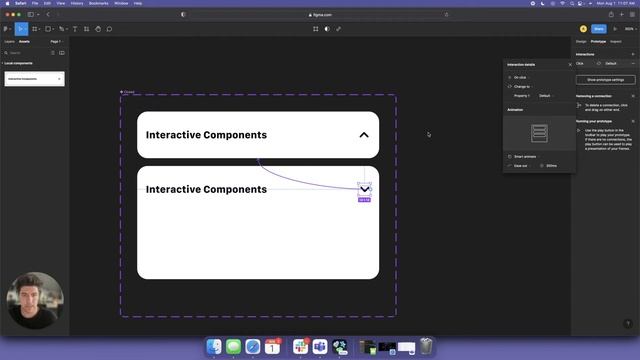Image resolution: width=640 pixels, height=360 pixels.
Task: Open the Figma main menu icon
Action: click(x=6, y=29)
